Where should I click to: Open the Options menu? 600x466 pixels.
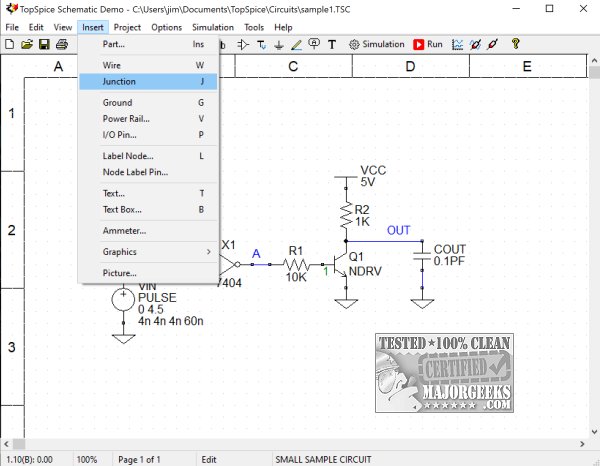point(166,28)
